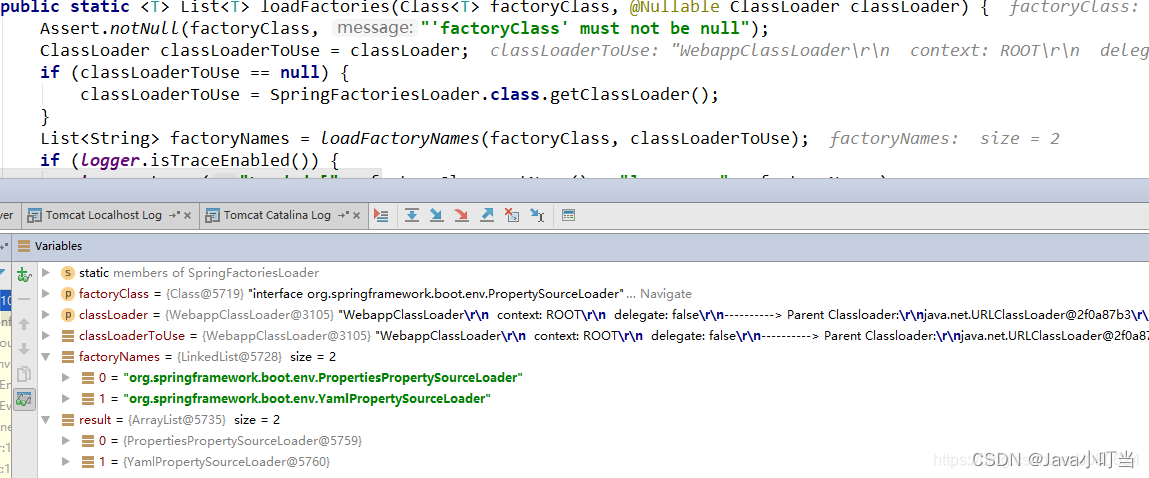Screen dimensions: 1149x478
Task: Click the Tomcat Catalina Log tab icon
Action: tap(213, 216)
